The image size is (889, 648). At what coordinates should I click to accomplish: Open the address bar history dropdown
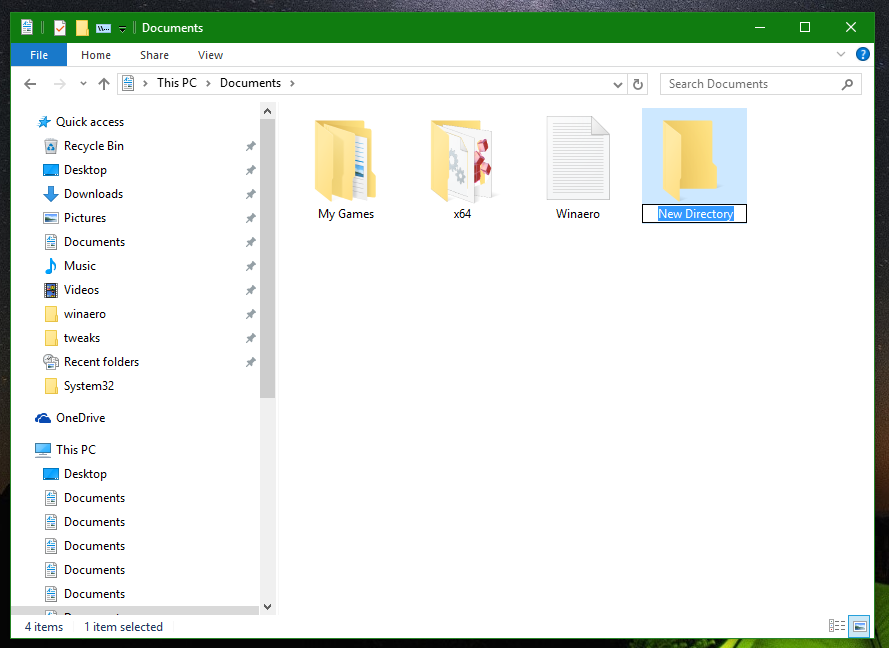pos(617,84)
